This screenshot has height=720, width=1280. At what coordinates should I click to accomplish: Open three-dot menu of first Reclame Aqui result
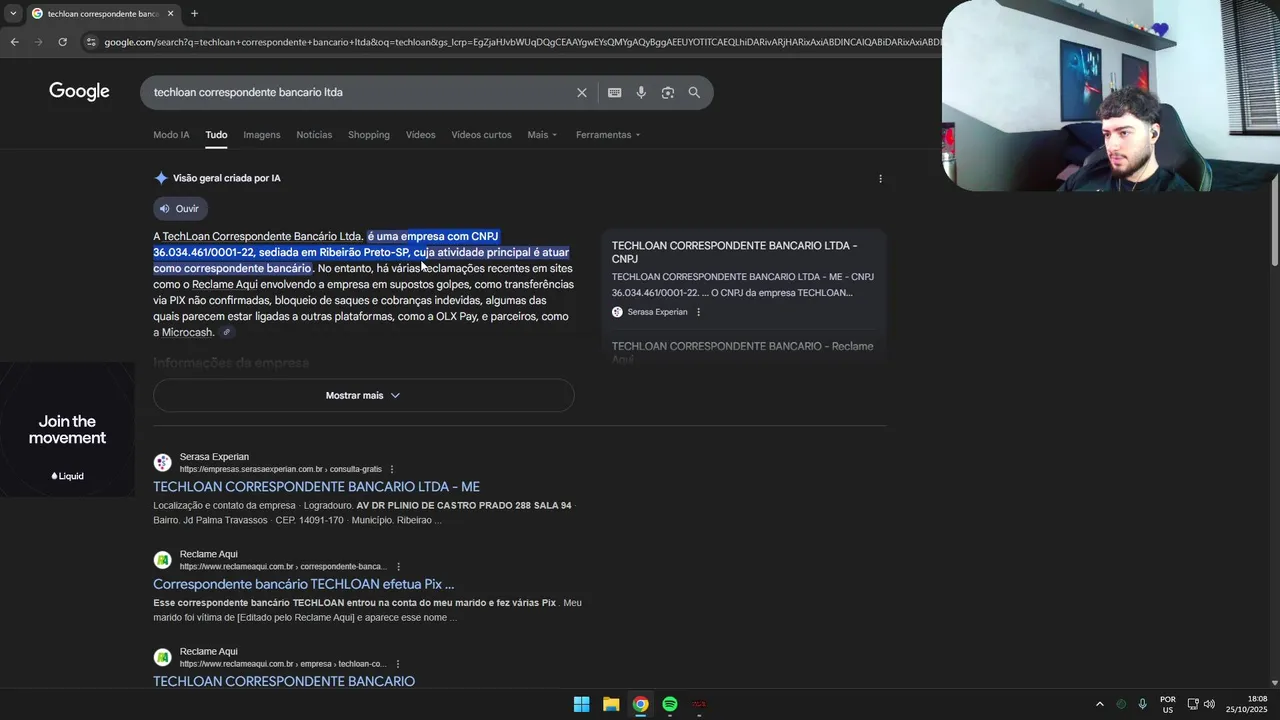(398, 567)
